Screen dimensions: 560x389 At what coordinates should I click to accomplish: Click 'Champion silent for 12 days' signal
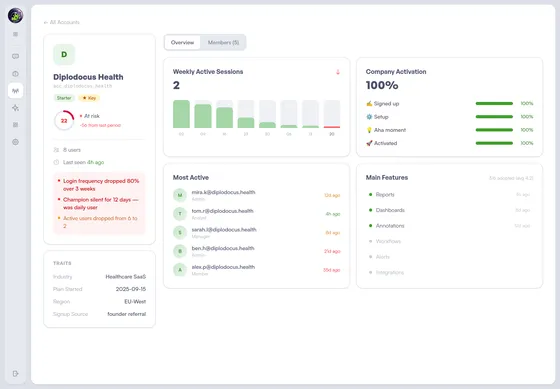click(x=101, y=203)
